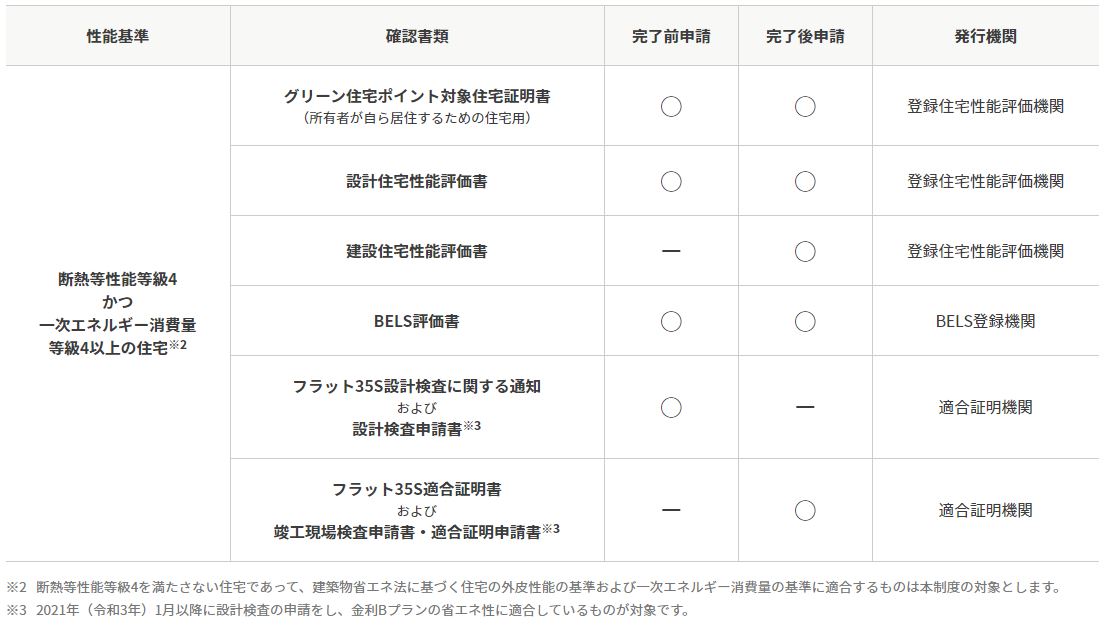
Task: Click the 完了後申請 circle for グリーン住宅ポイント対象住宅証明書
Action: tap(805, 107)
